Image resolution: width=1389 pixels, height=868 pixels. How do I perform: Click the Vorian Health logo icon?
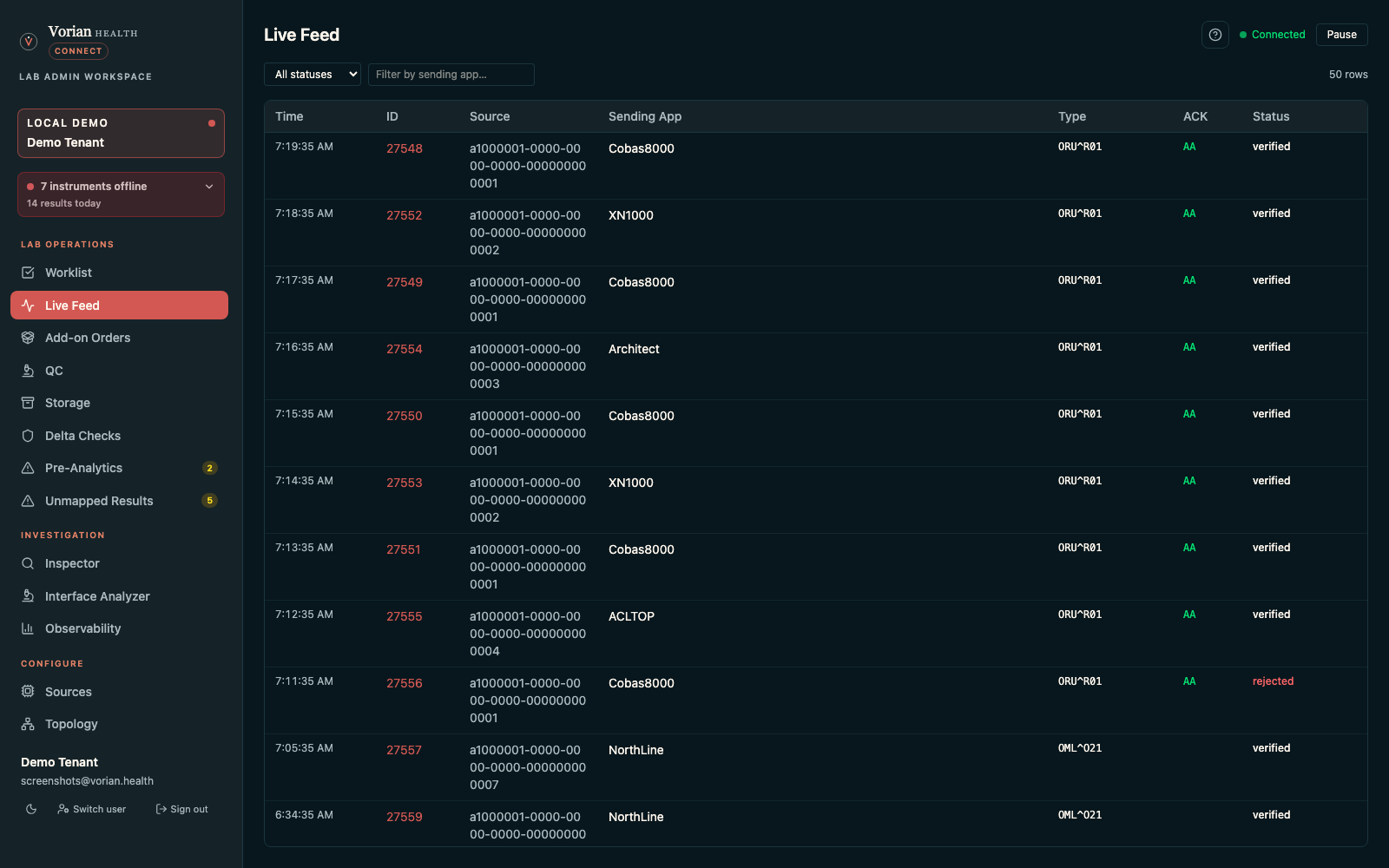(29, 41)
